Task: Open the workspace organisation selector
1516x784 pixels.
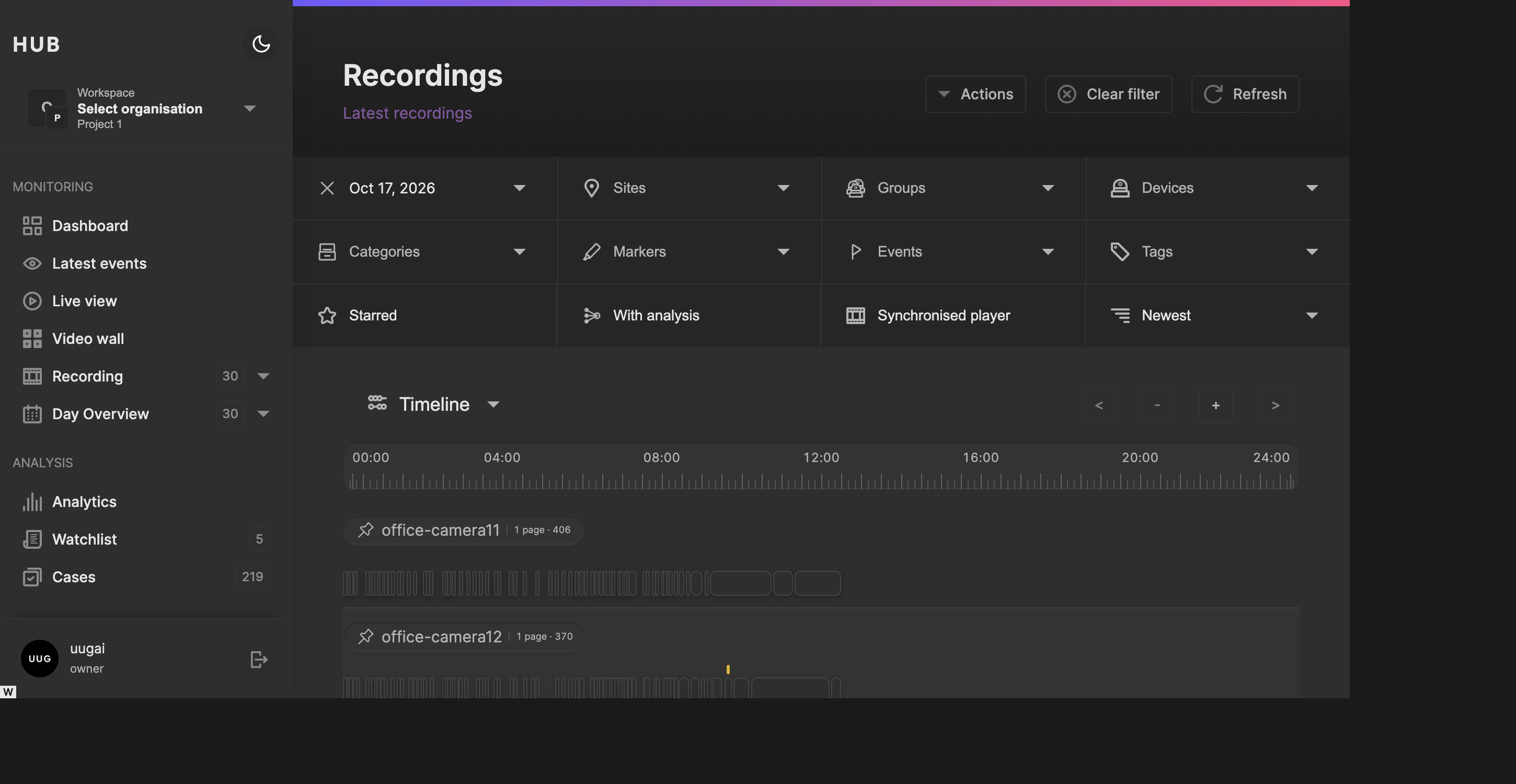Action: tap(144, 108)
